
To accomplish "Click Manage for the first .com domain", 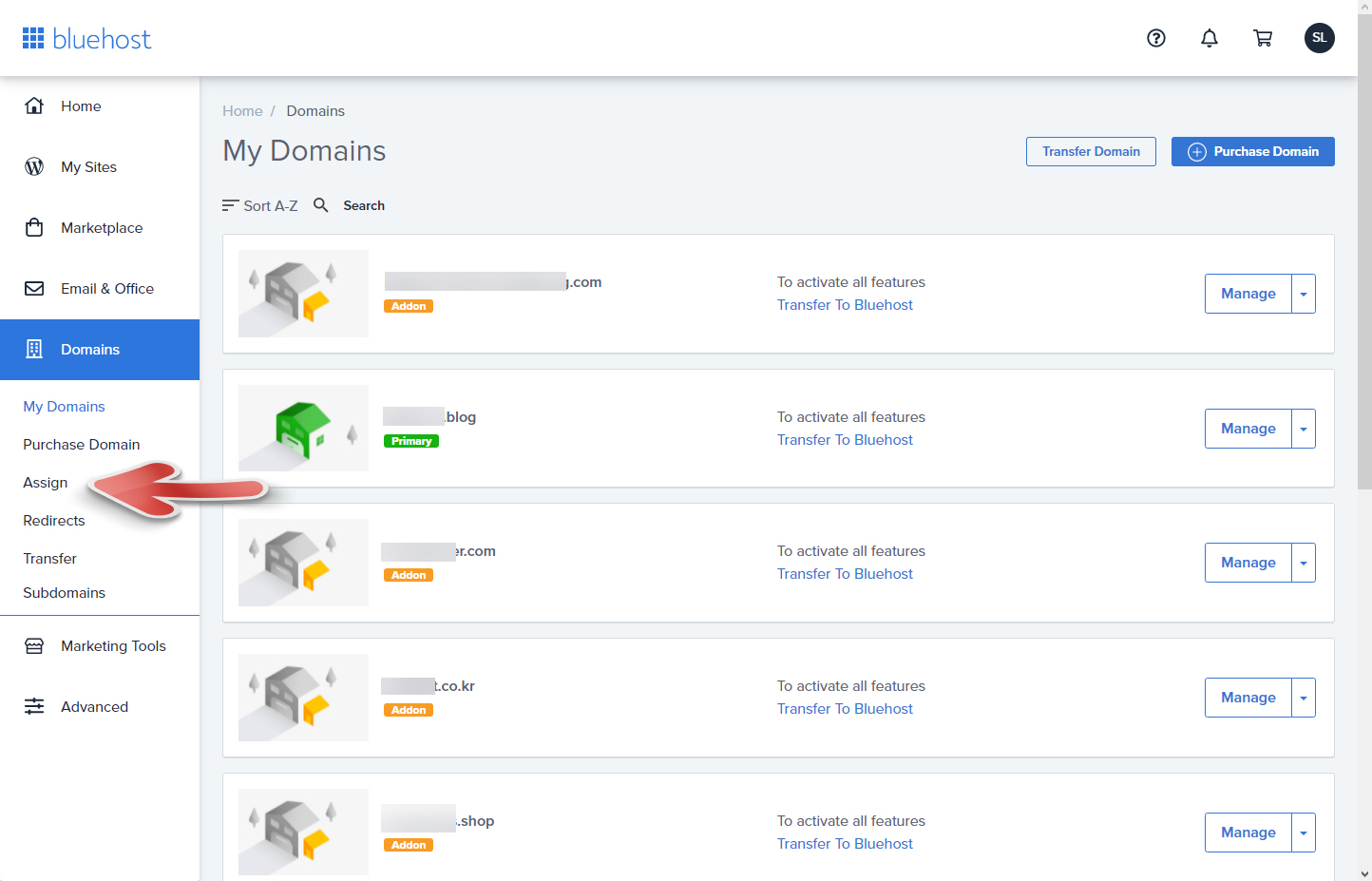I will click(1248, 294).
